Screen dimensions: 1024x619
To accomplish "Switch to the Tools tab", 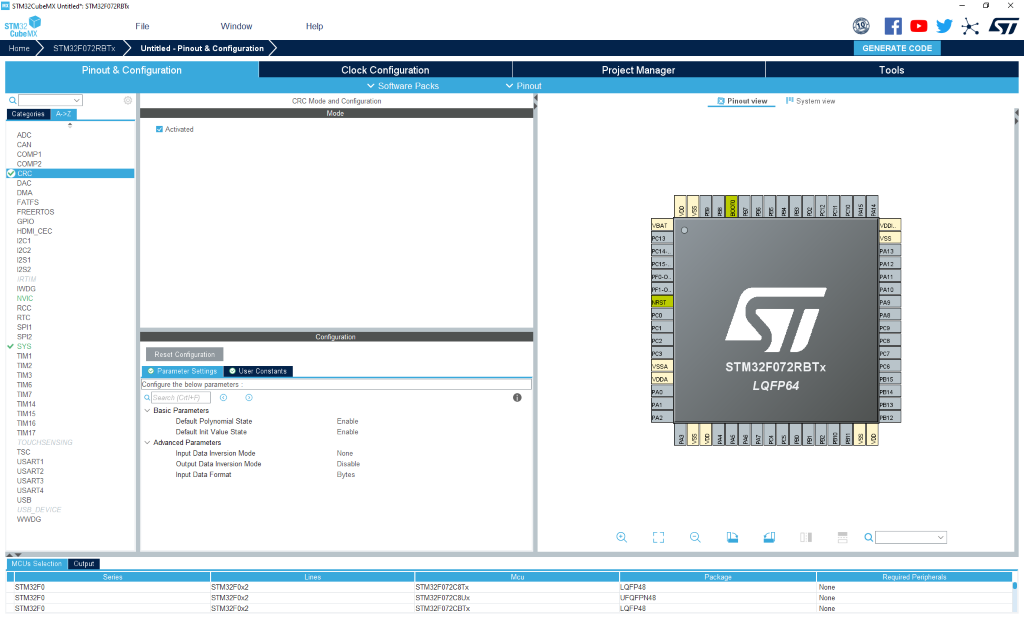I will click(x=891, y=70).
